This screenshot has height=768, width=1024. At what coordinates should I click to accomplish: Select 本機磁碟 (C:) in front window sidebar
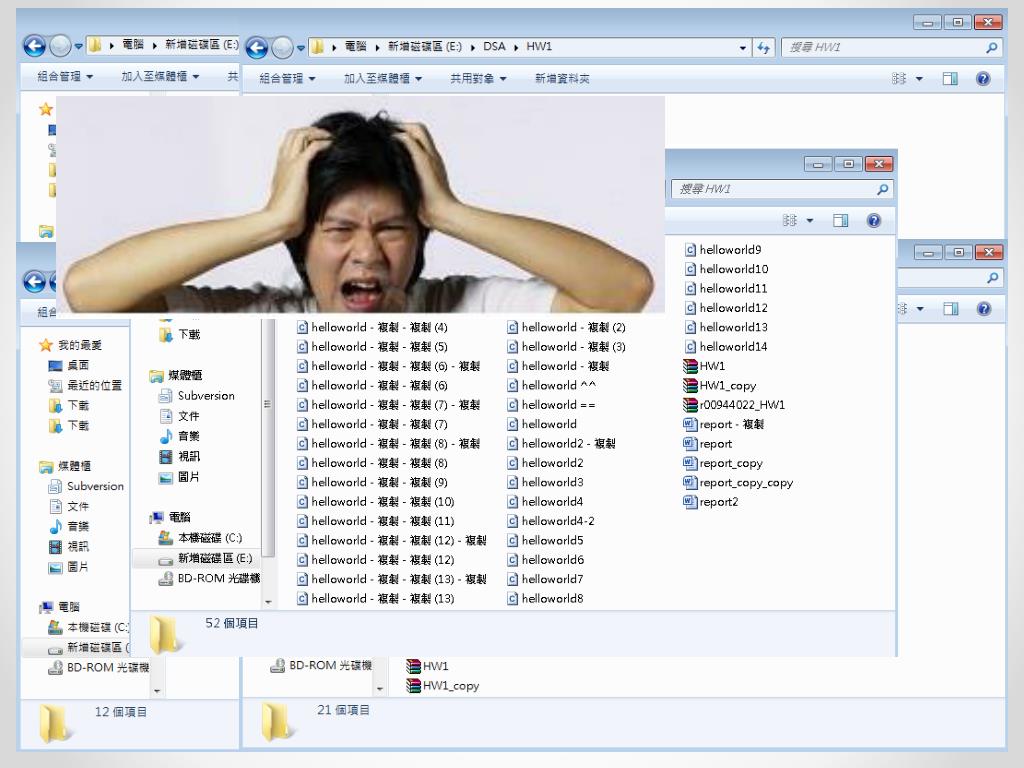coord(200,538)
